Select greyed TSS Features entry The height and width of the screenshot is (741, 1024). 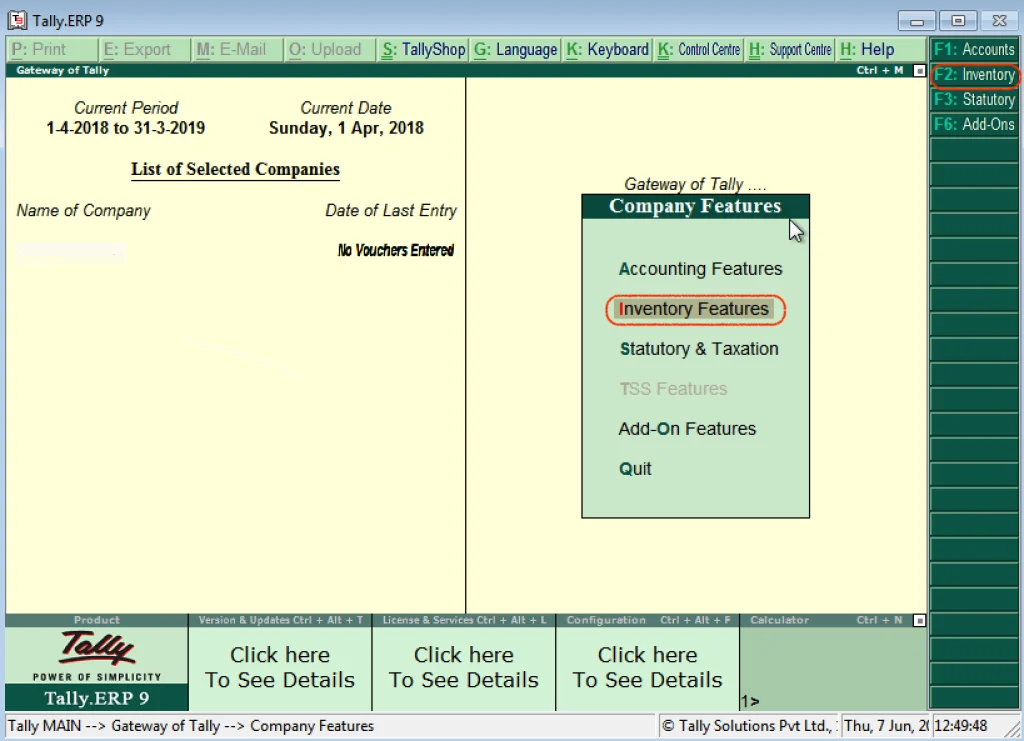pyautogui.click(x=673, y=389)
